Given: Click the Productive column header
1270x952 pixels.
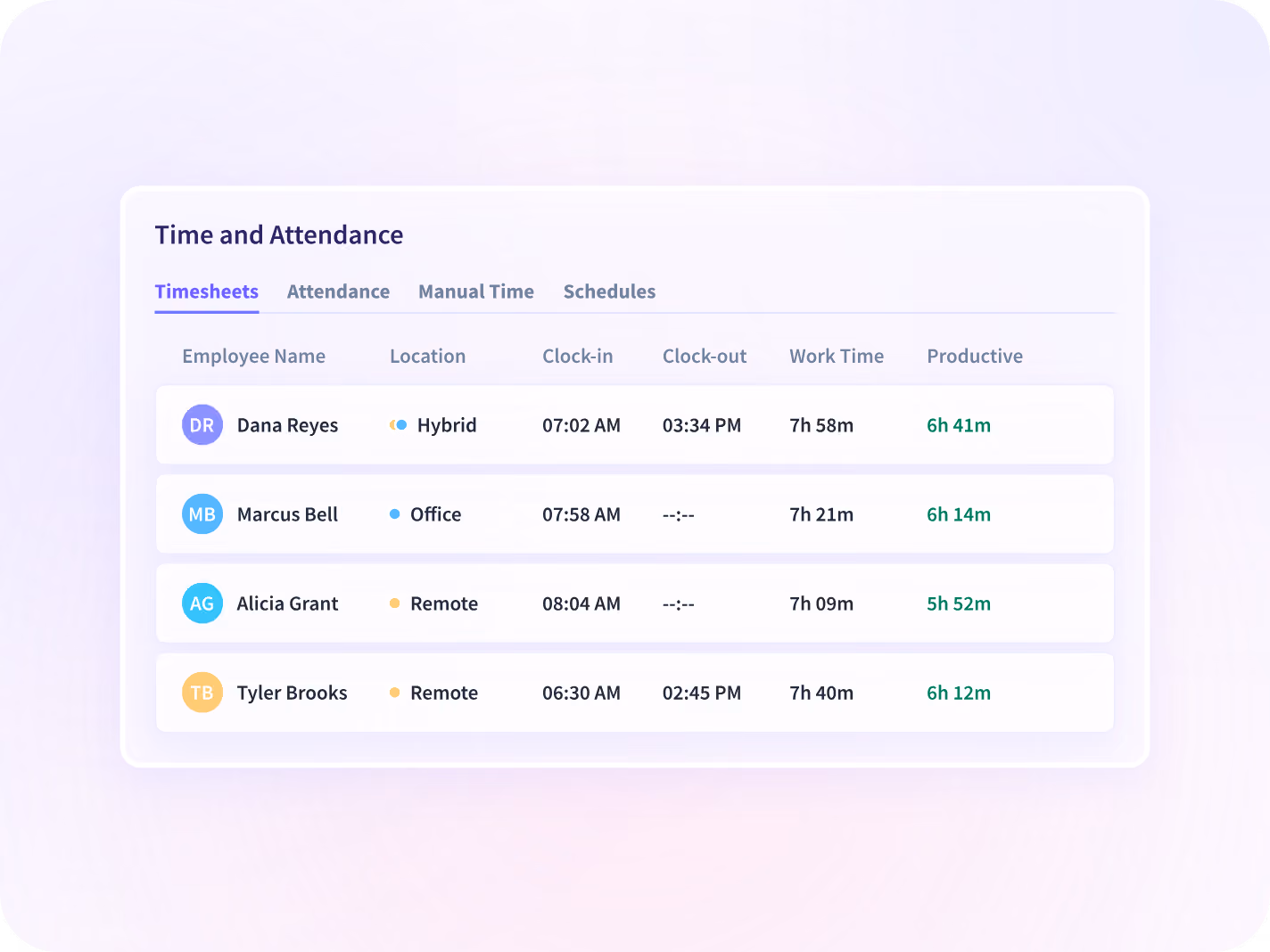Looking at the screenshot, I should click(975, 357).
